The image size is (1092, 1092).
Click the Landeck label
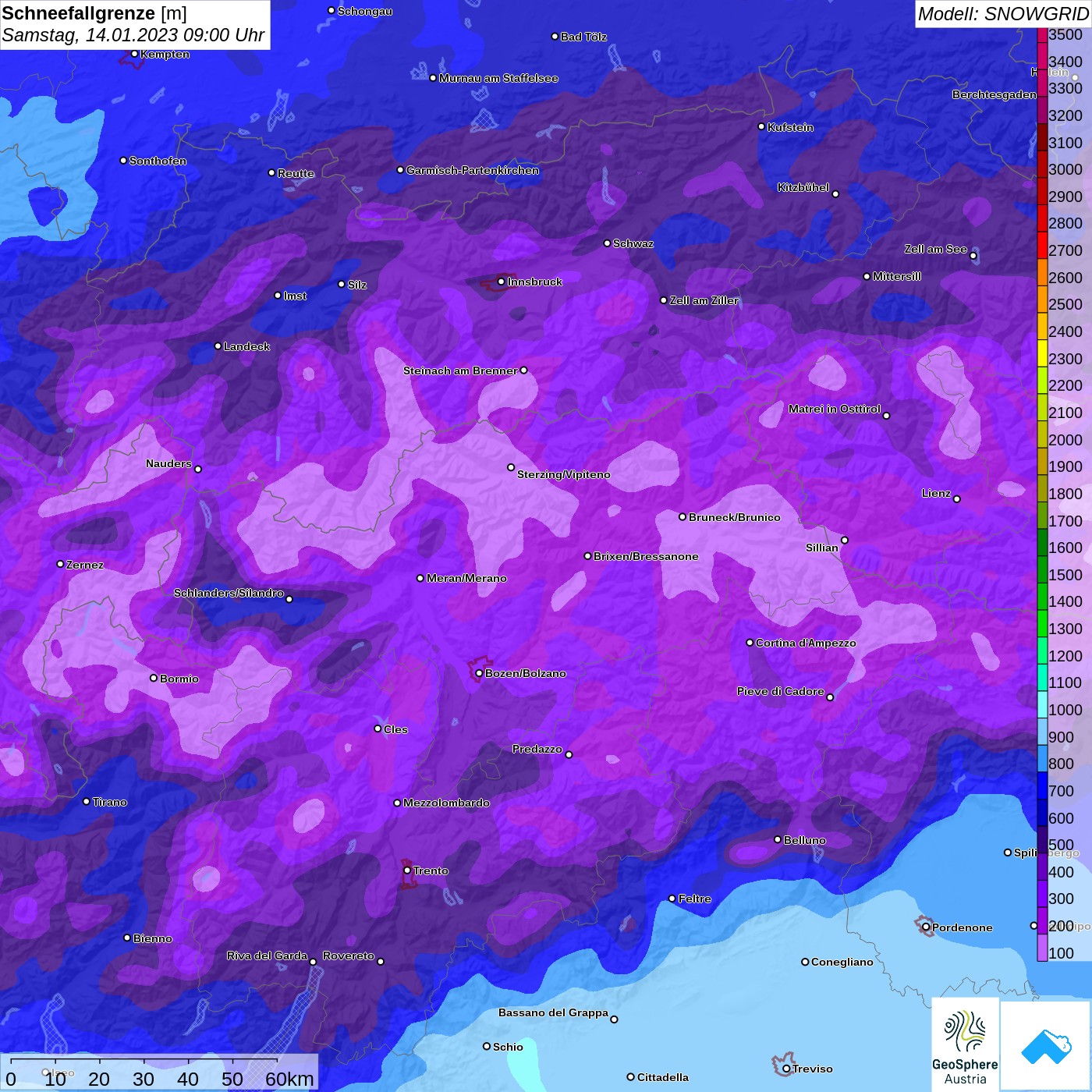point(246,346)
